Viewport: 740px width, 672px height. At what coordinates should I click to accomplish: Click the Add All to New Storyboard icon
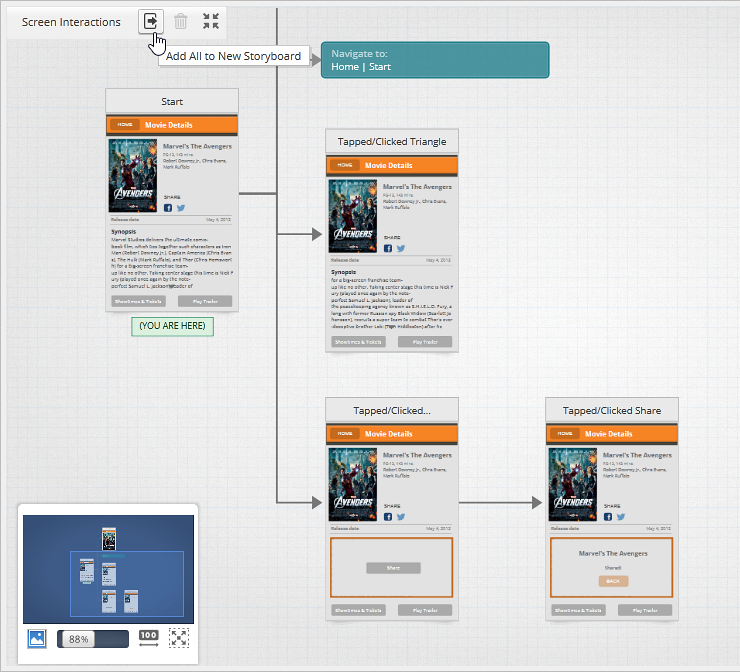point(151,21)
